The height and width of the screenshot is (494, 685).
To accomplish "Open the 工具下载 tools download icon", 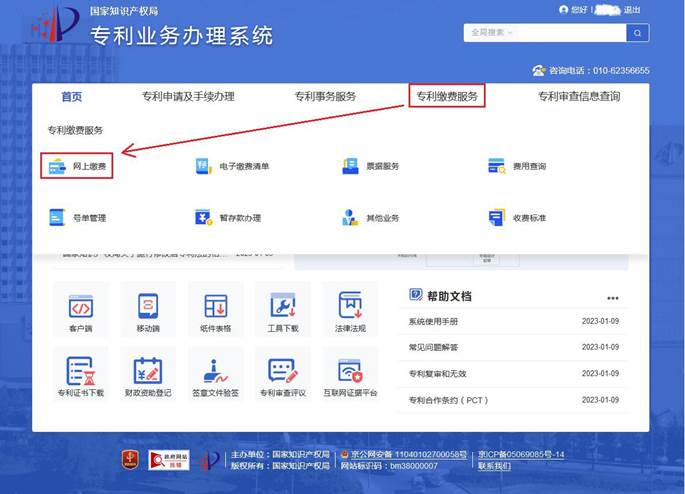I will coord(283,306).
